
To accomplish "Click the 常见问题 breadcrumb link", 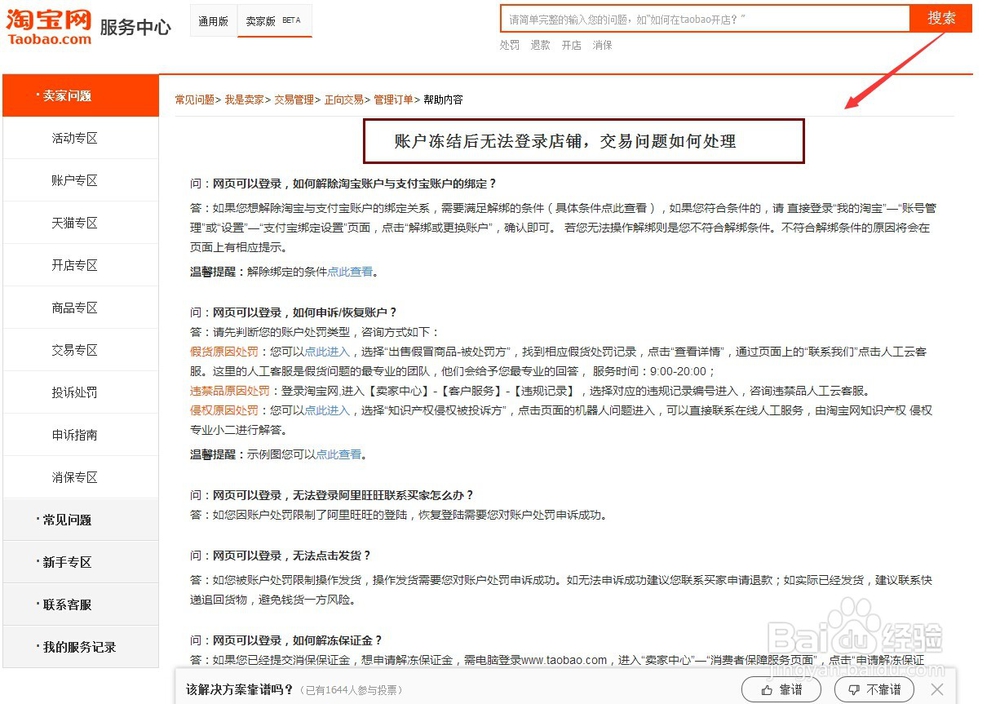I will click(194, 99).
